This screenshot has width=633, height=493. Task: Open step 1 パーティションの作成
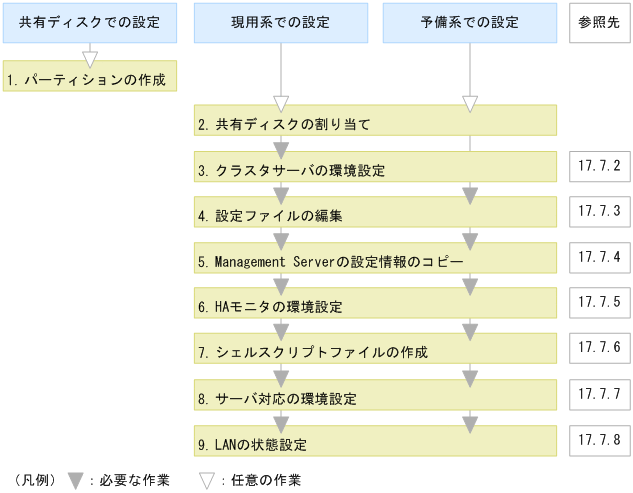point(89,77)
